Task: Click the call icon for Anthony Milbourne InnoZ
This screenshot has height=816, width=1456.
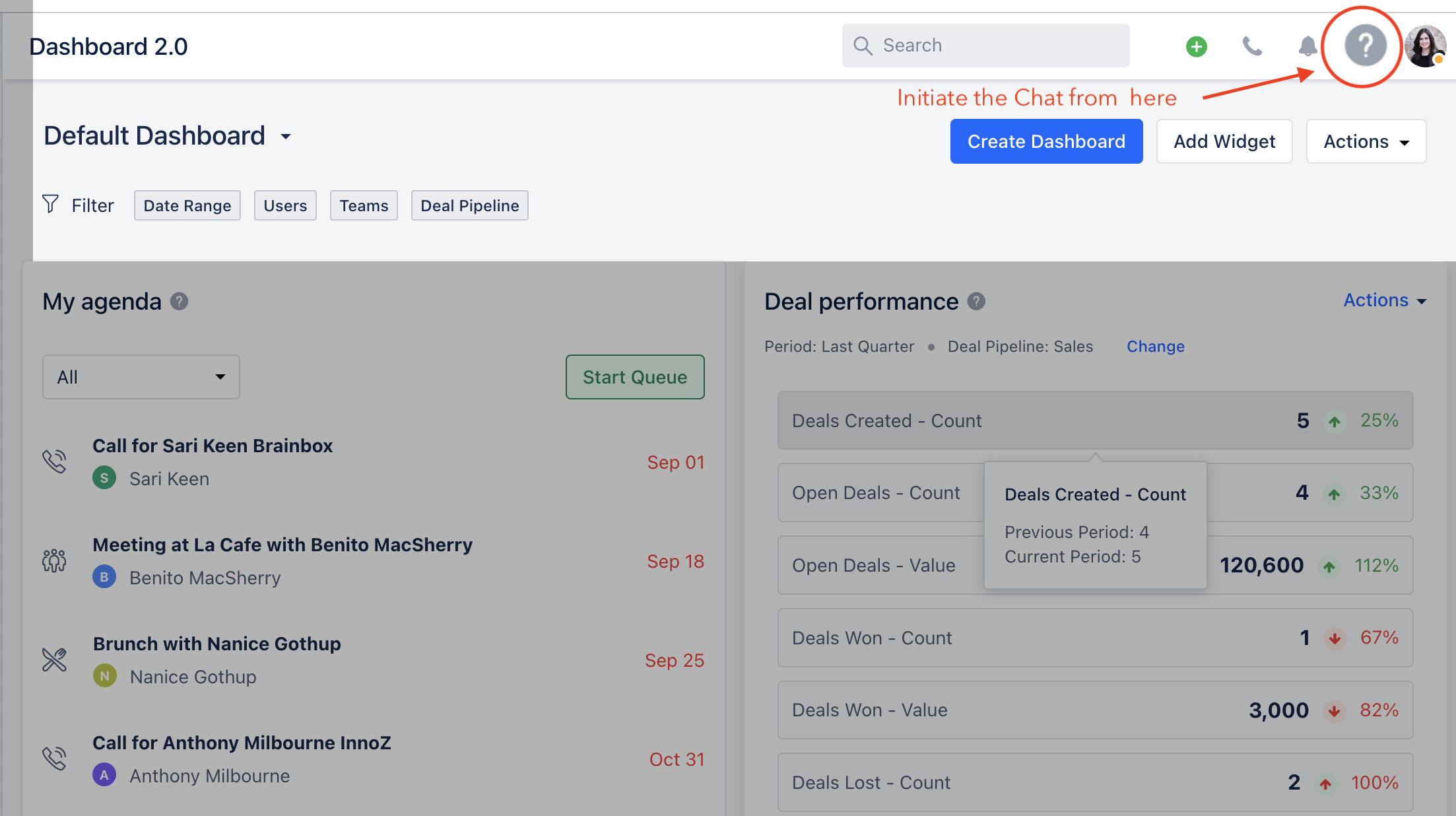Action: coord(55,759)
